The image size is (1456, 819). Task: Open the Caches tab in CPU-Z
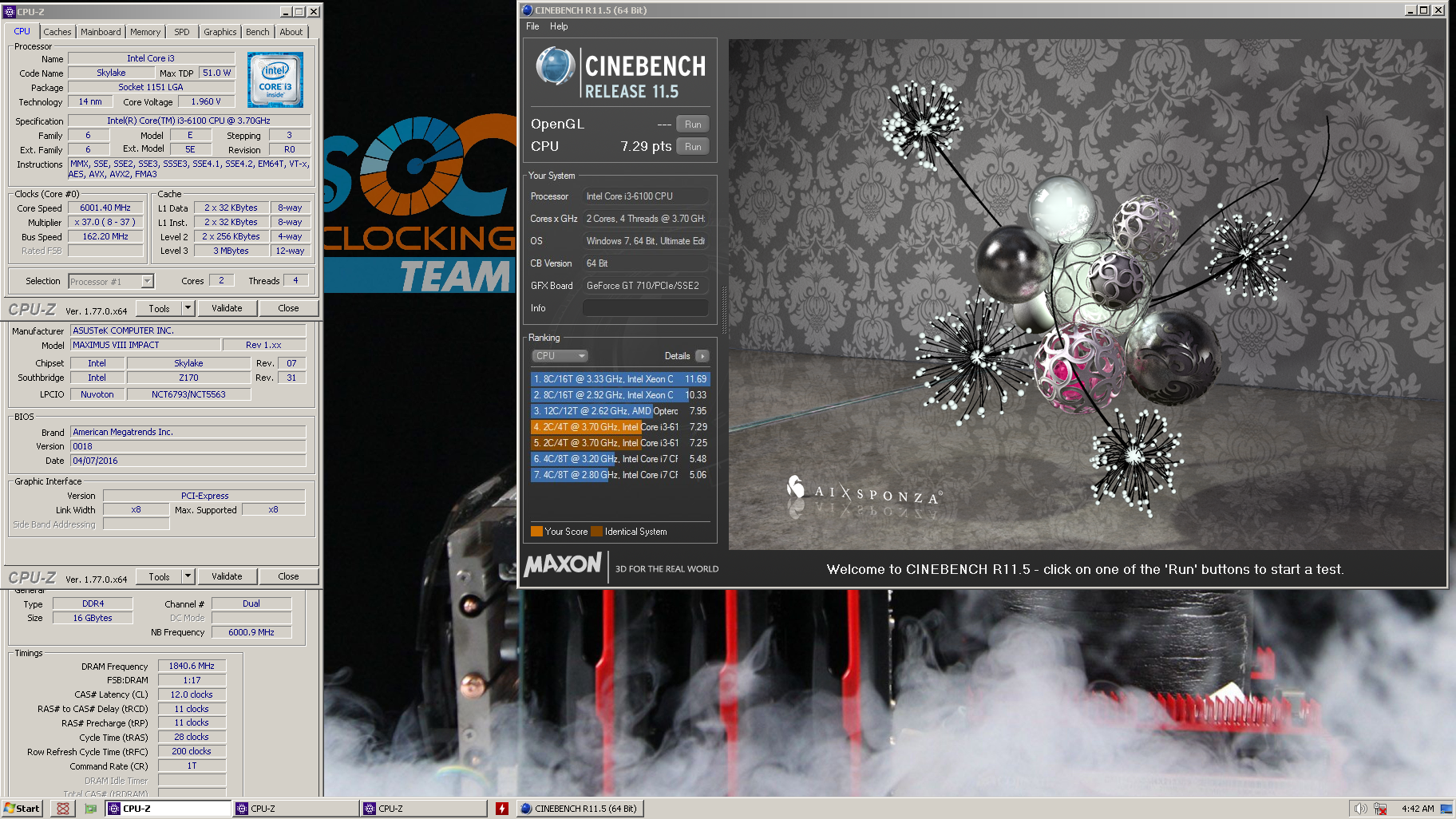[57, 32]
